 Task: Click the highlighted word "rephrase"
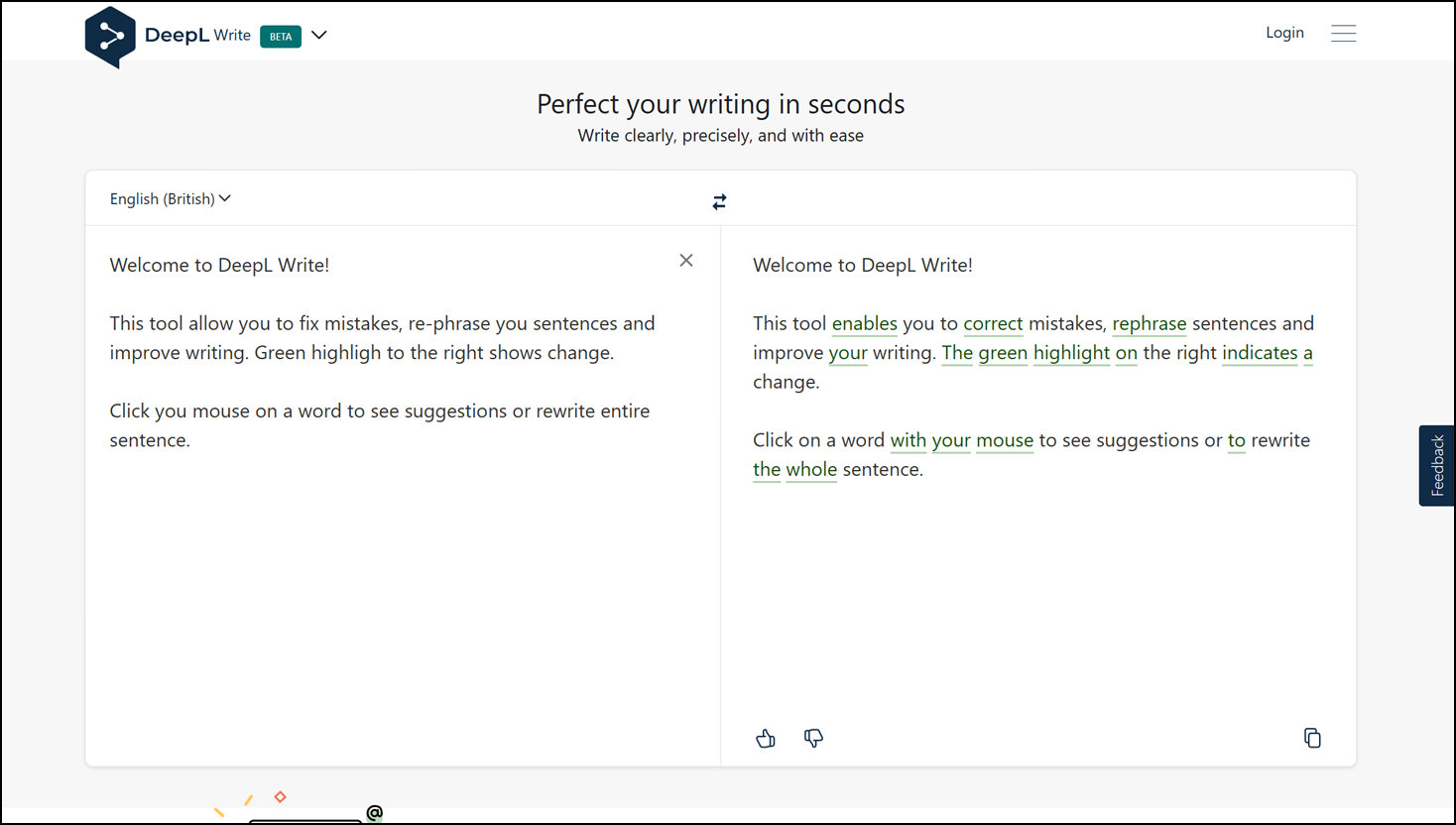click(1150, 323)
